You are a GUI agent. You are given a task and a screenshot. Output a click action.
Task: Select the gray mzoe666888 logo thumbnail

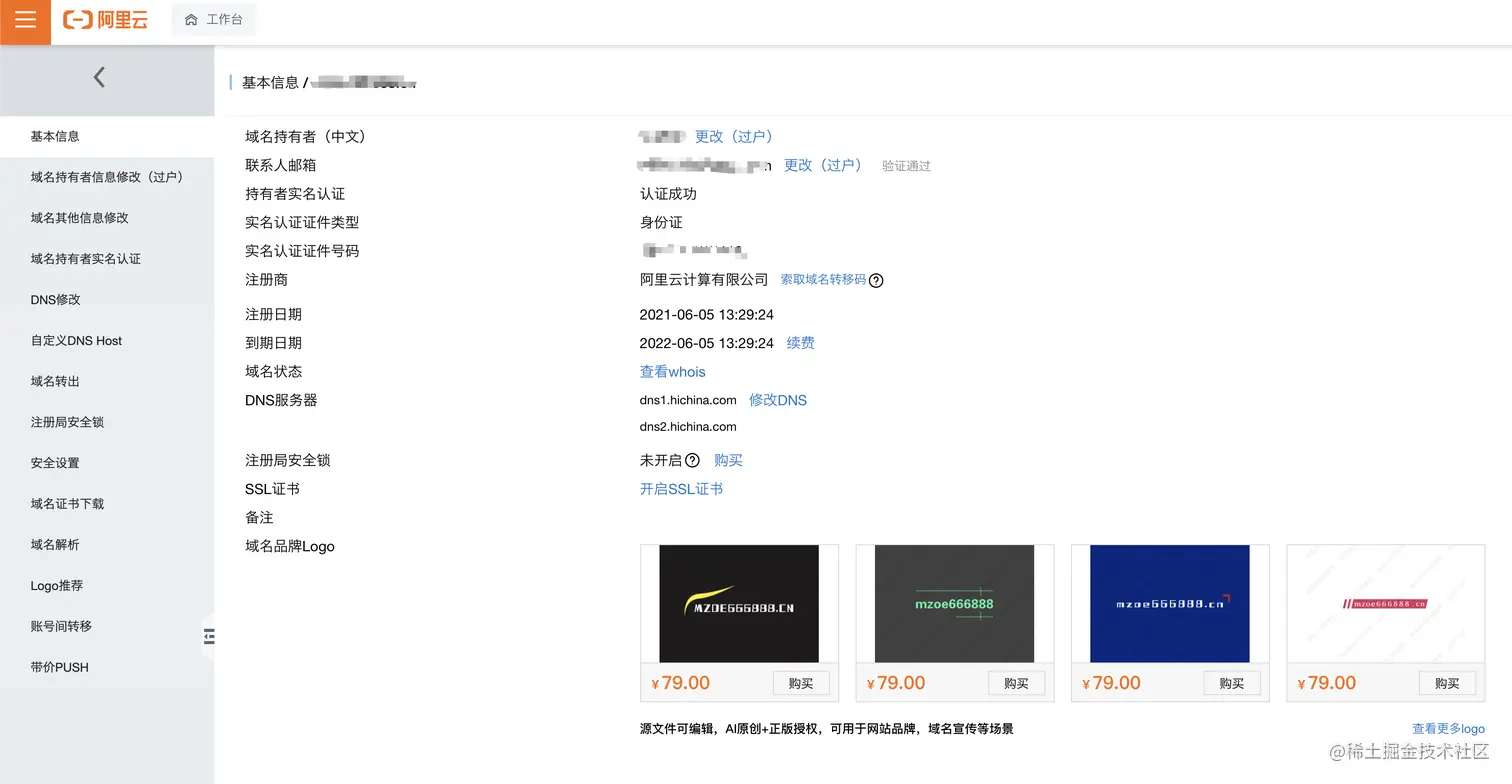click(954, 603)
